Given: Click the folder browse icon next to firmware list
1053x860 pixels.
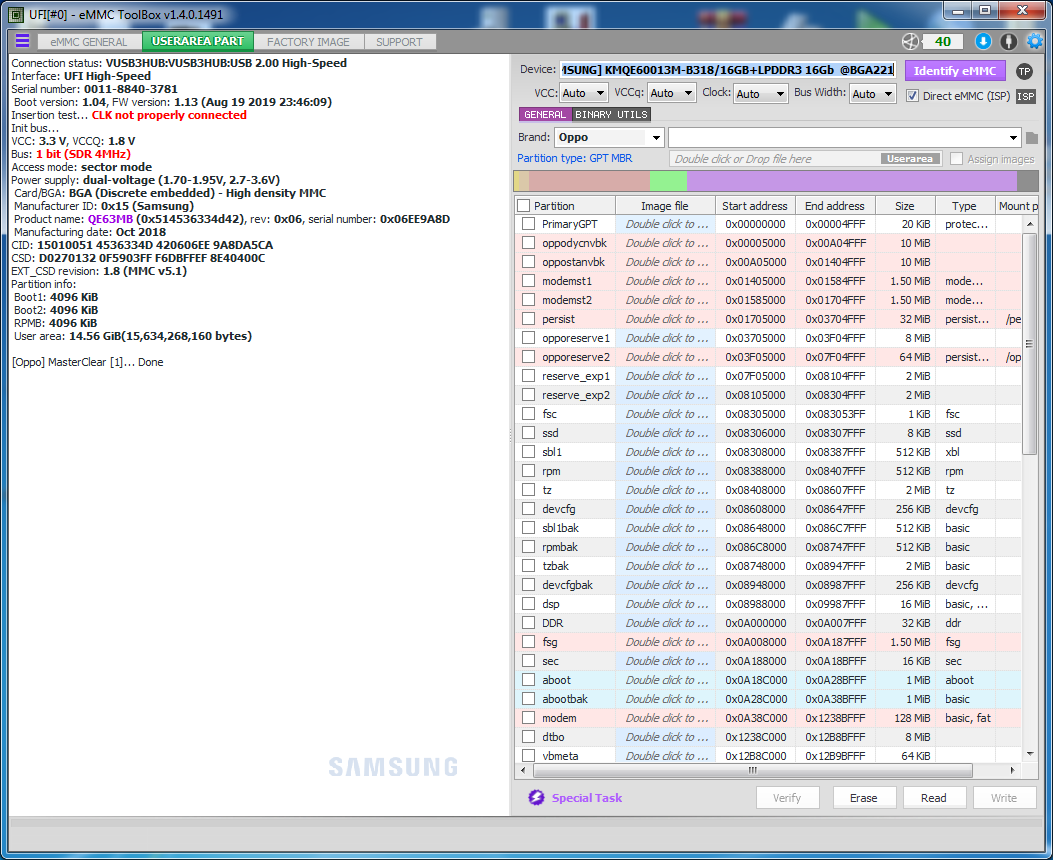Looking at the screenshot, I should click(x=1032, y=138).
